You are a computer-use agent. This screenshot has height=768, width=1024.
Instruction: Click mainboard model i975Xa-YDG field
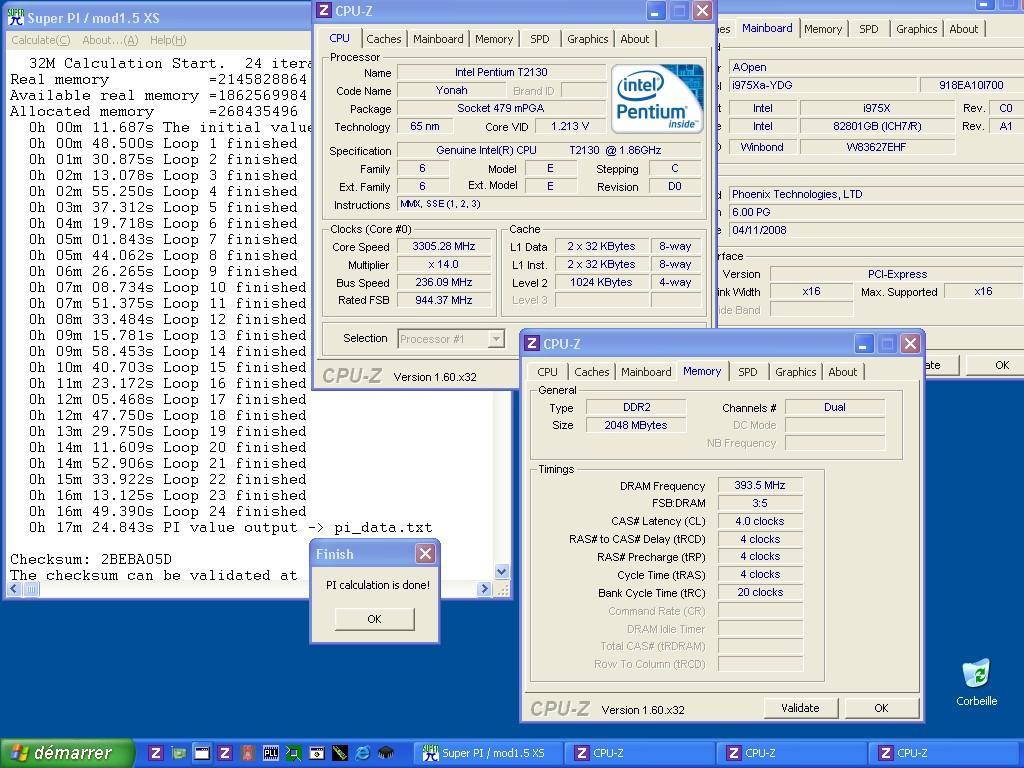[x=821, y=85]
